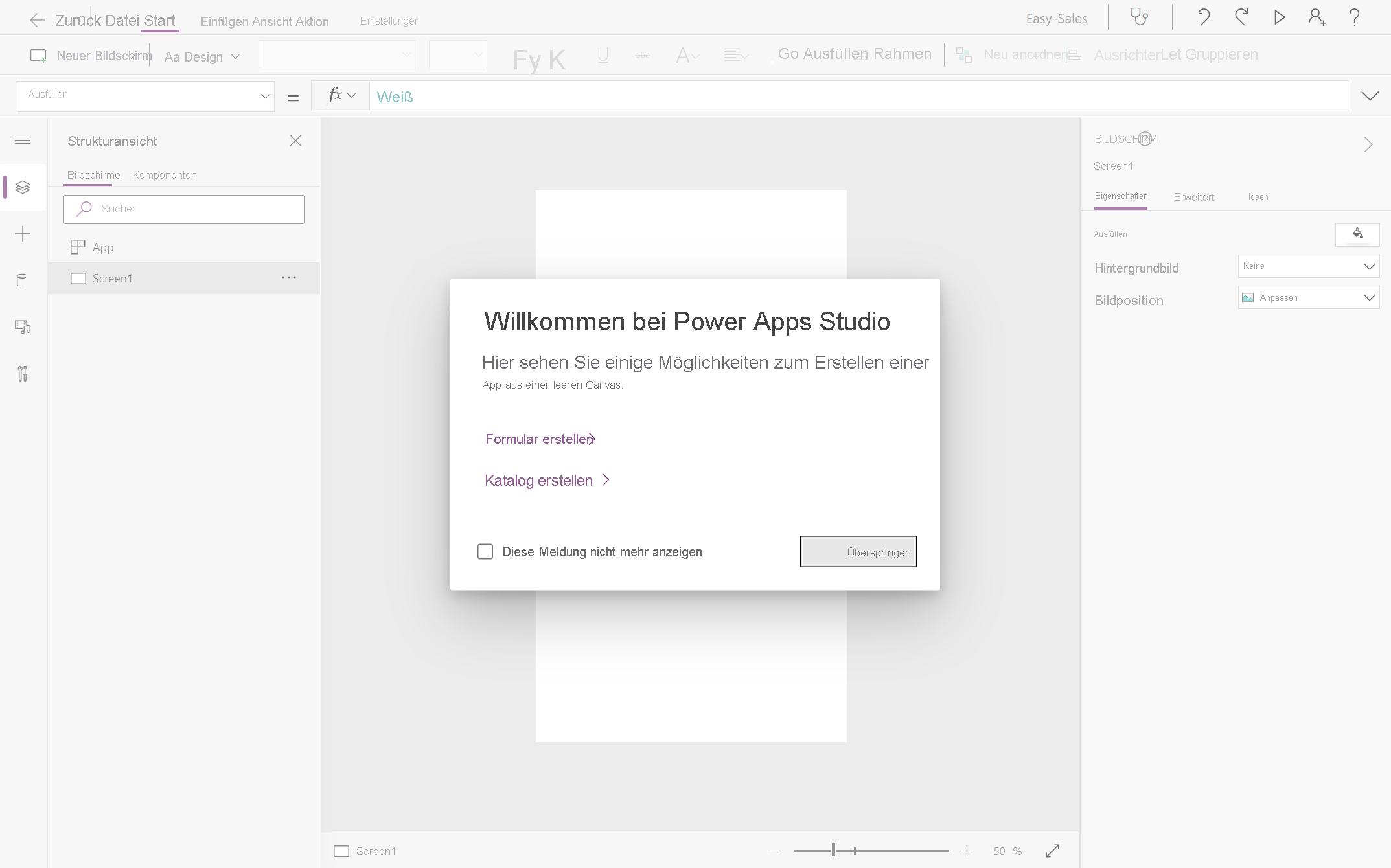The width and height of the screenshot is (1391, 868).
Task: Click the Neu anordnen reorder icon
Action: click(x=964, y=55)
